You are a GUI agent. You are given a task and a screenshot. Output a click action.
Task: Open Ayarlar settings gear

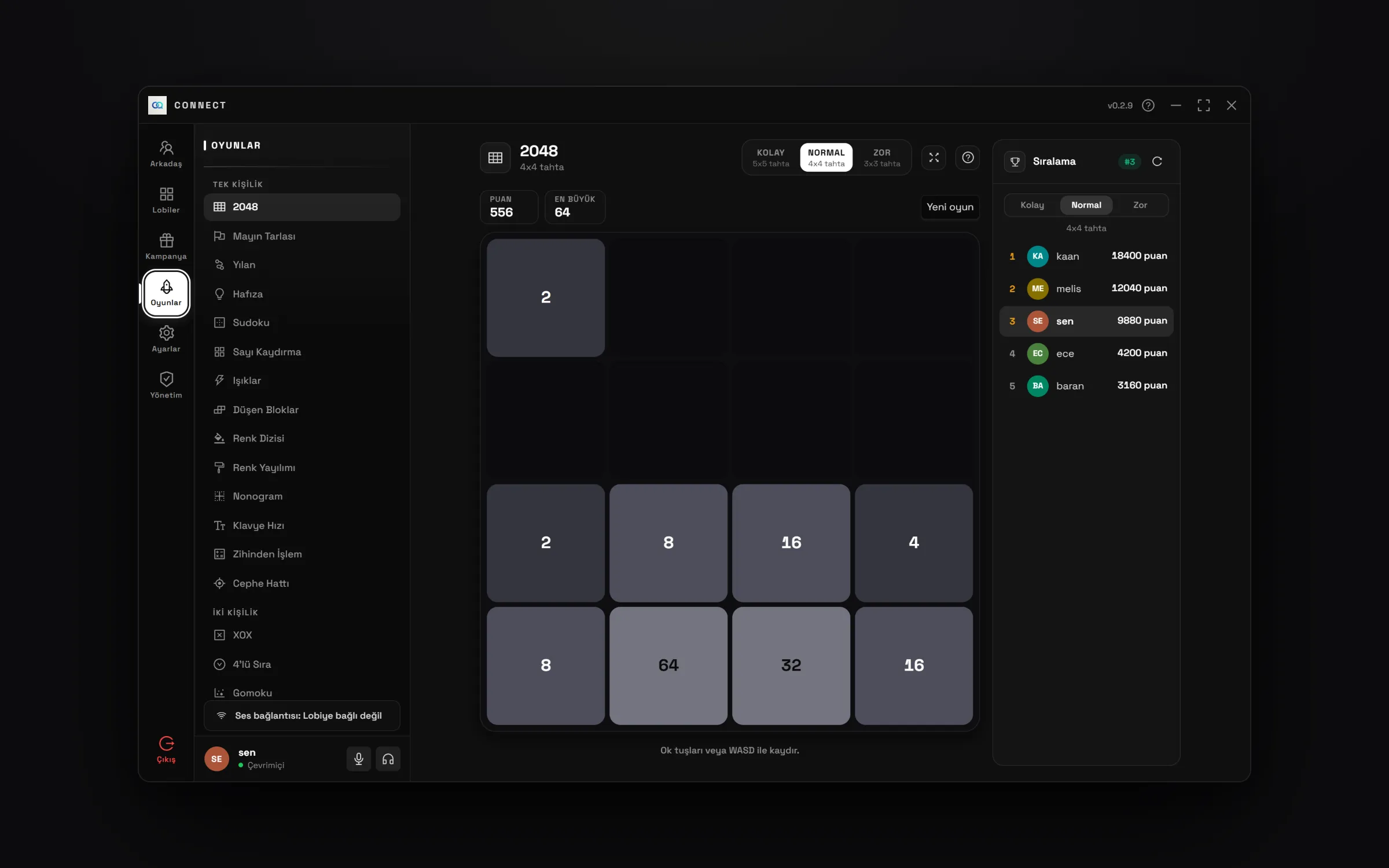(x=166, y=339)
